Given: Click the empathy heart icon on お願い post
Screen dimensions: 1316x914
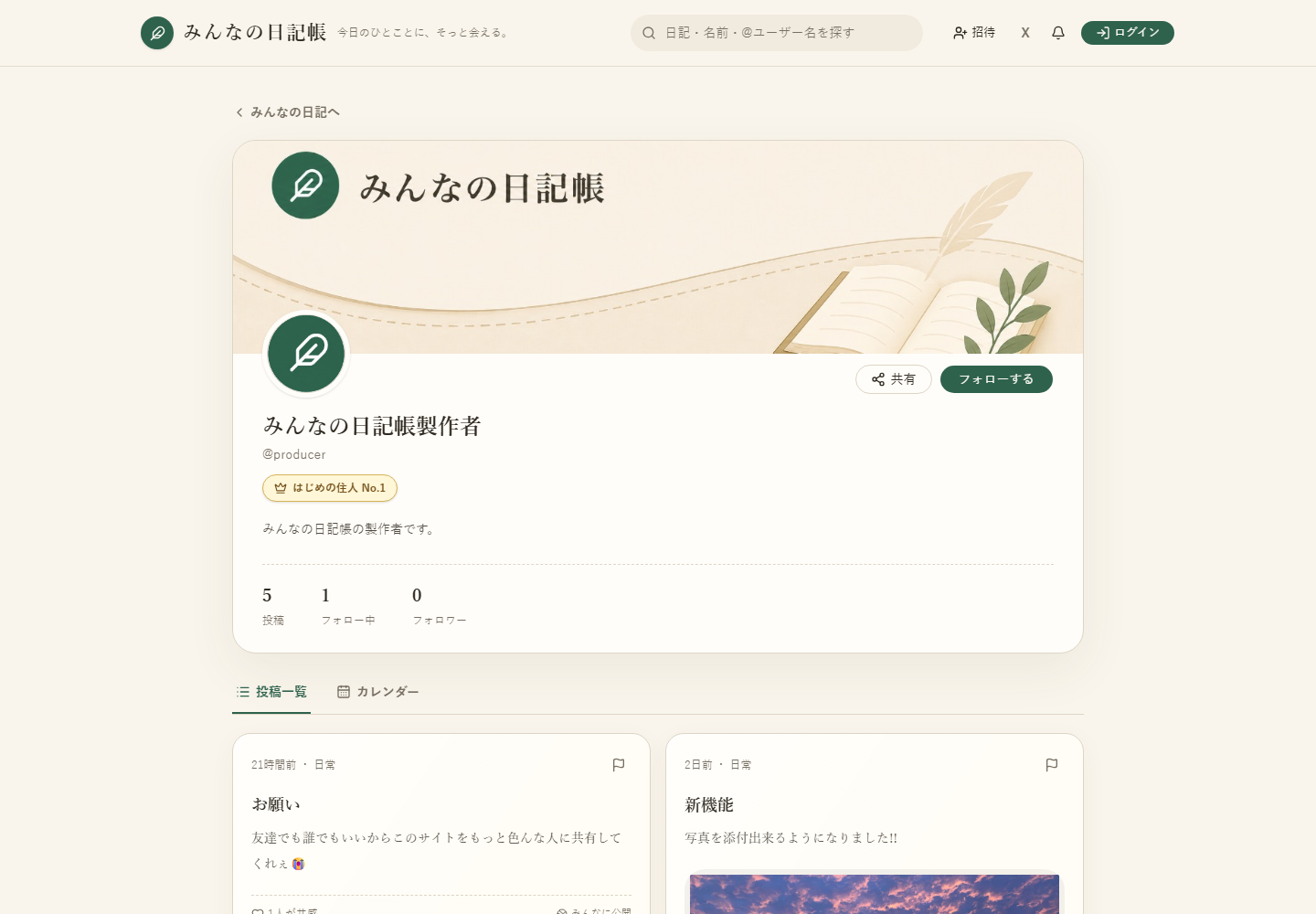Looking at the screenshot, I should (258, 911).
